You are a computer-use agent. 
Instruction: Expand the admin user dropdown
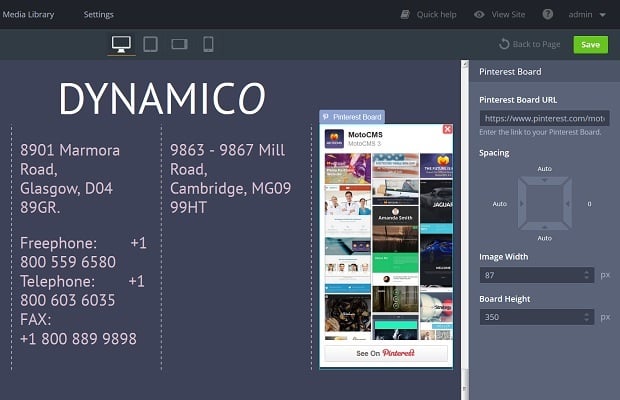click(x=588, y=15)
